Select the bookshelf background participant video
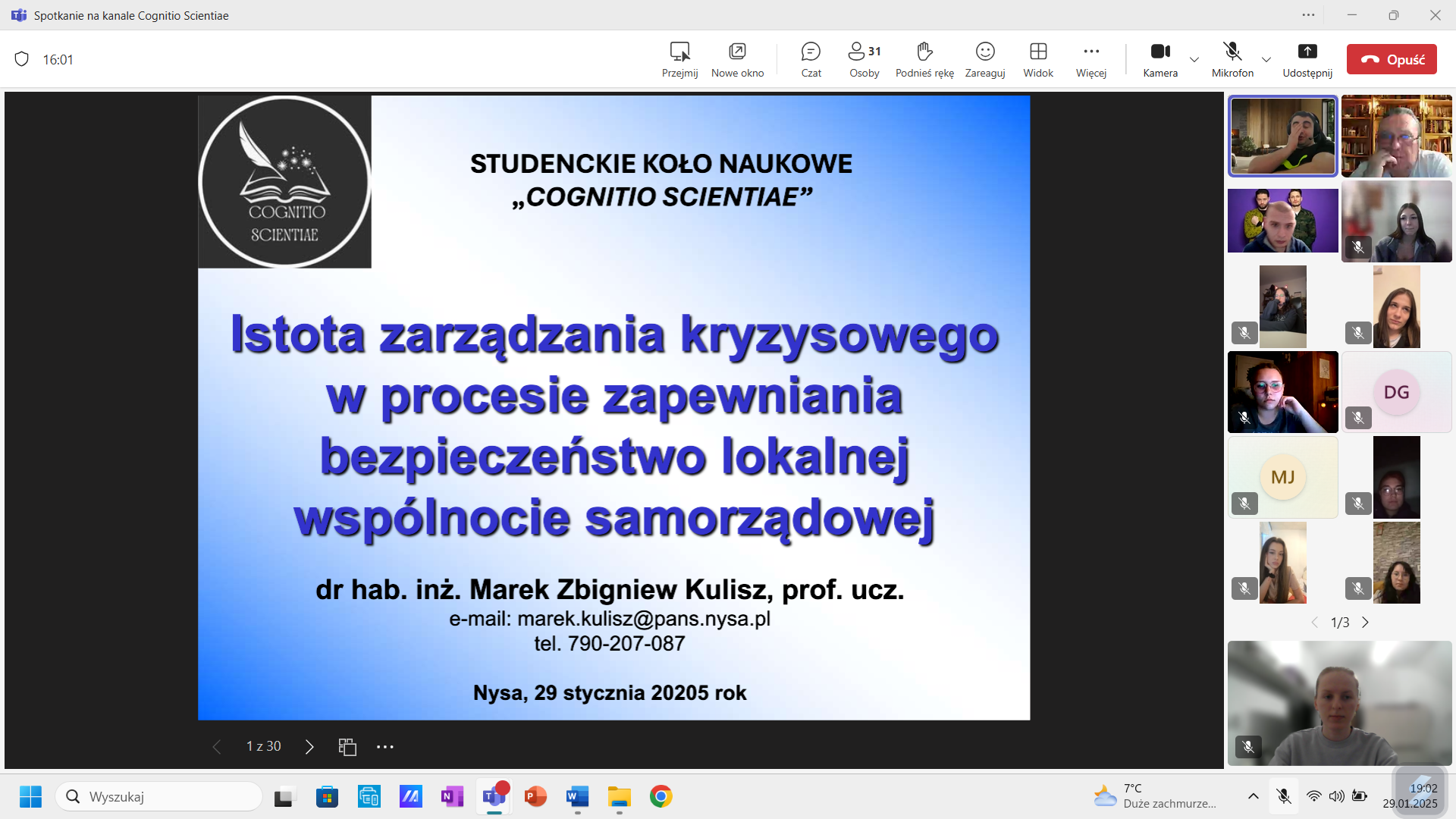 pyautogui.click(x=1397, y=136)
